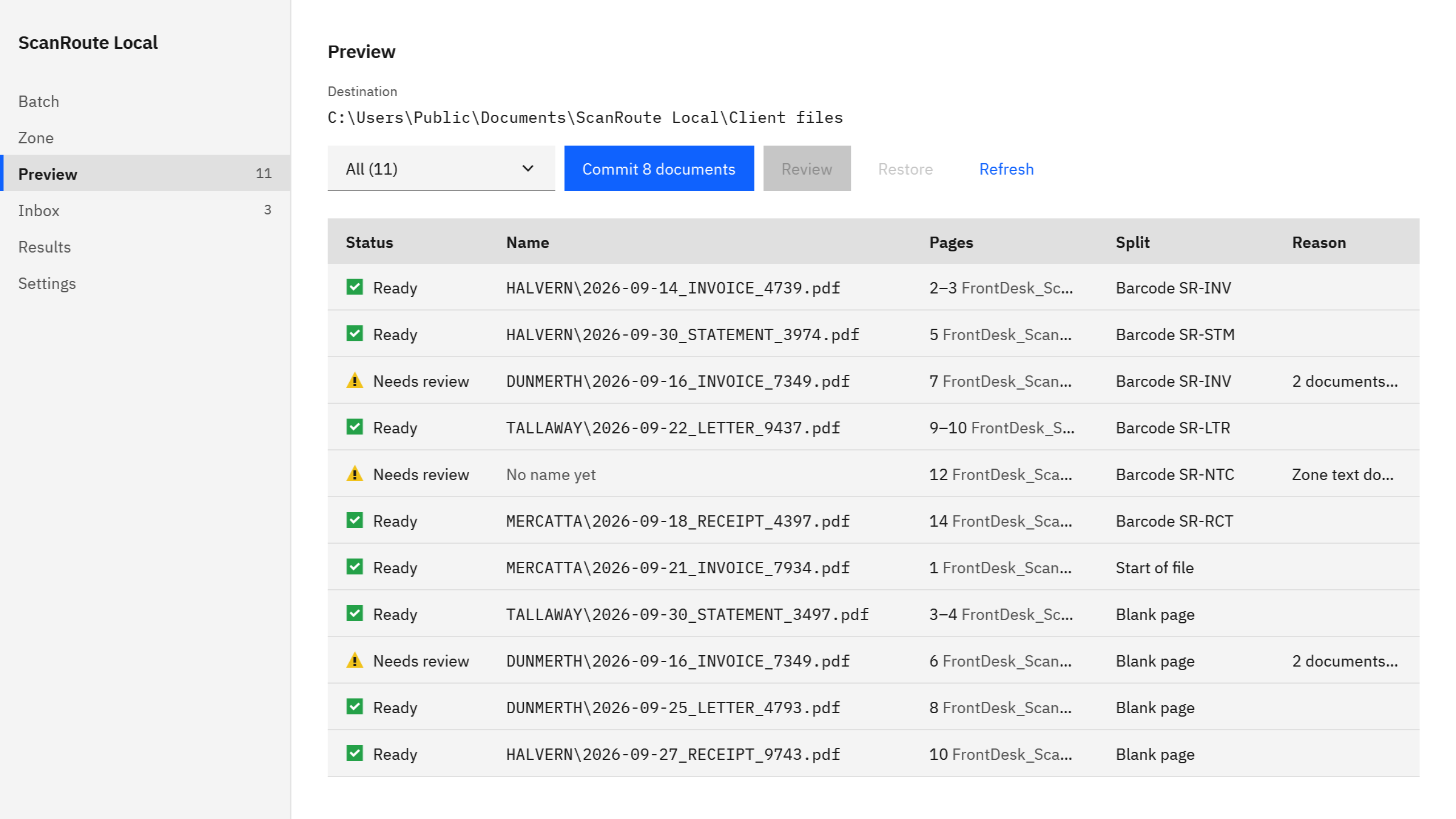Select HALVERN\2026-09-27_RECEIPT_9743.pdf file name

click(673, 754)
